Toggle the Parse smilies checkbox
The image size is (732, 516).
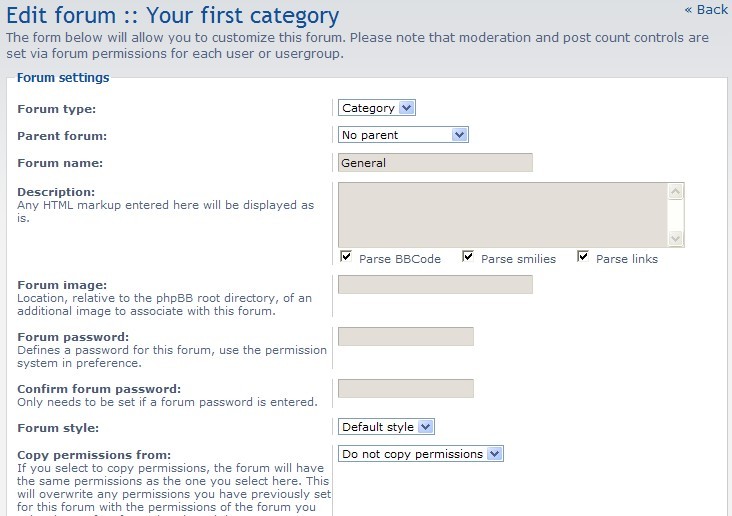(x=468, y=257)
